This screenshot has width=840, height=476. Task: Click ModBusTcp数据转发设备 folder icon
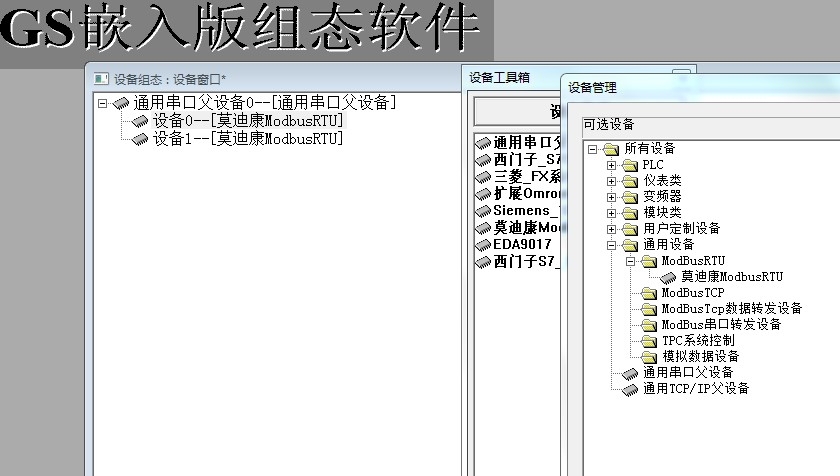pyautogui.click(x=649, y=309)
